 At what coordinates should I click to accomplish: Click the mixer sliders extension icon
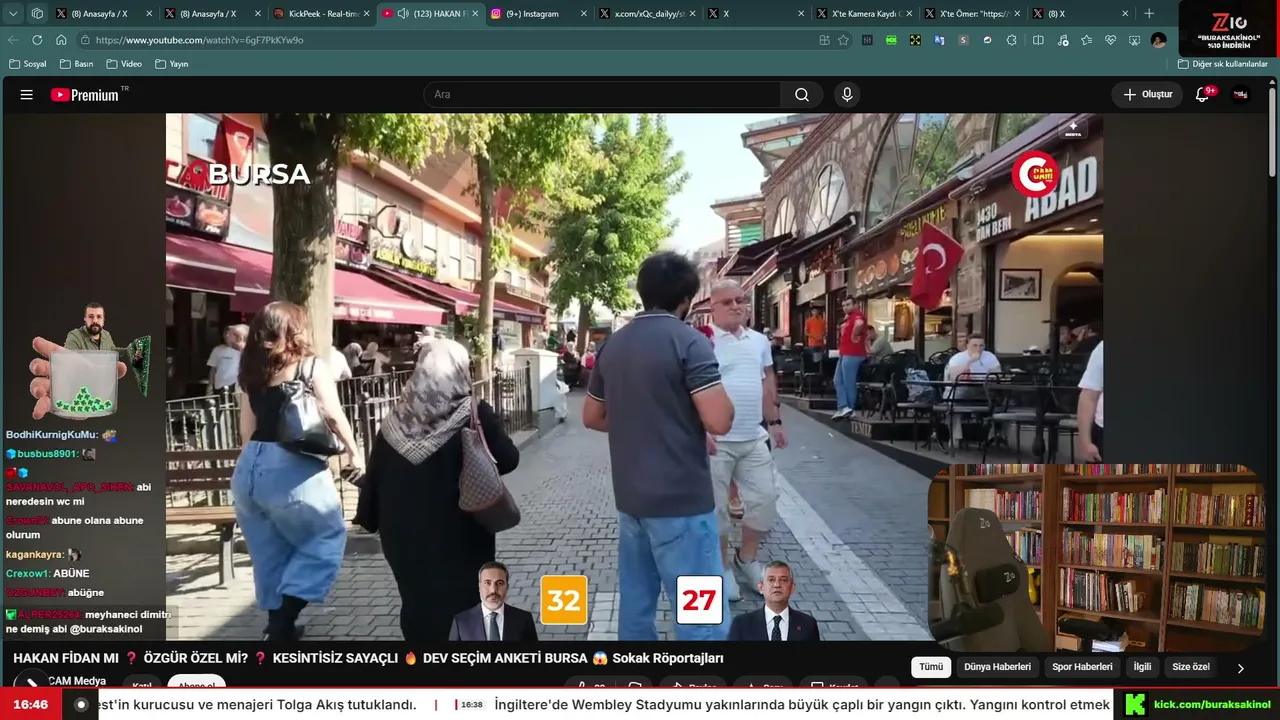click(x=867, y=40)
